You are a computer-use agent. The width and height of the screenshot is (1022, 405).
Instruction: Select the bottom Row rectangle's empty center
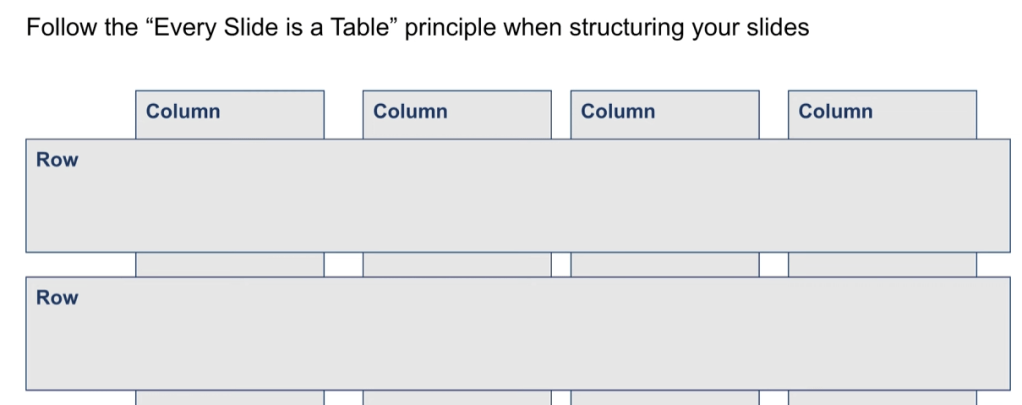518,334
